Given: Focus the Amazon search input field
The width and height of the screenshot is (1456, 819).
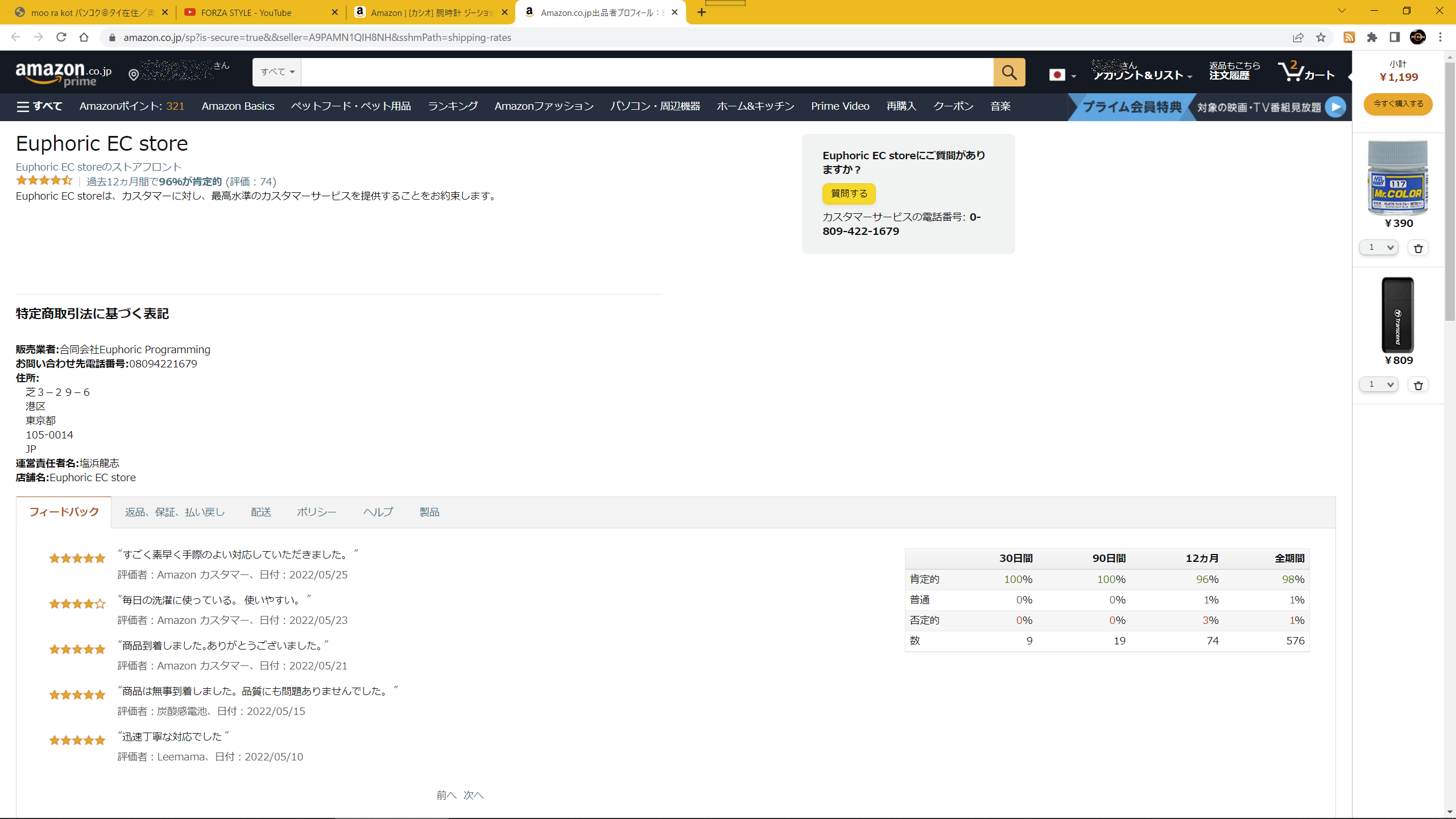Looking at the screenshot, I should (647, 72).
